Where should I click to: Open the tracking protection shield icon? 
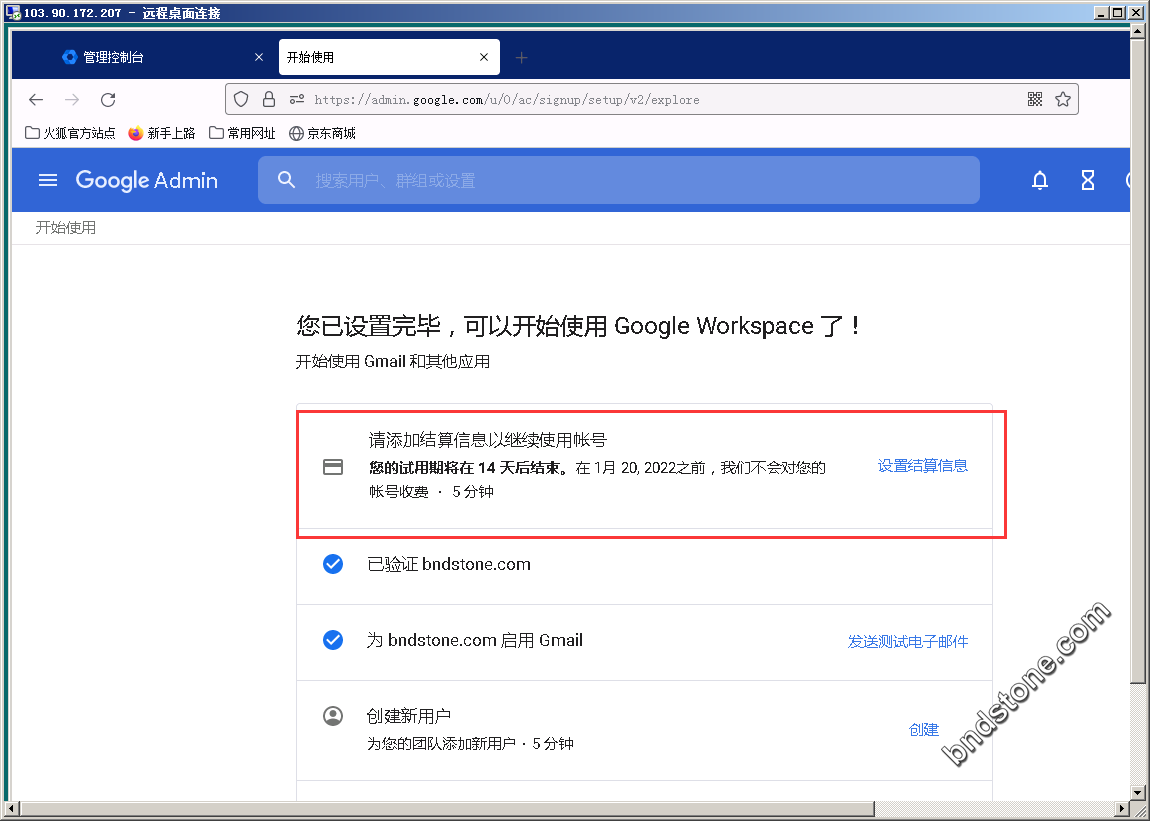[241, 99]
